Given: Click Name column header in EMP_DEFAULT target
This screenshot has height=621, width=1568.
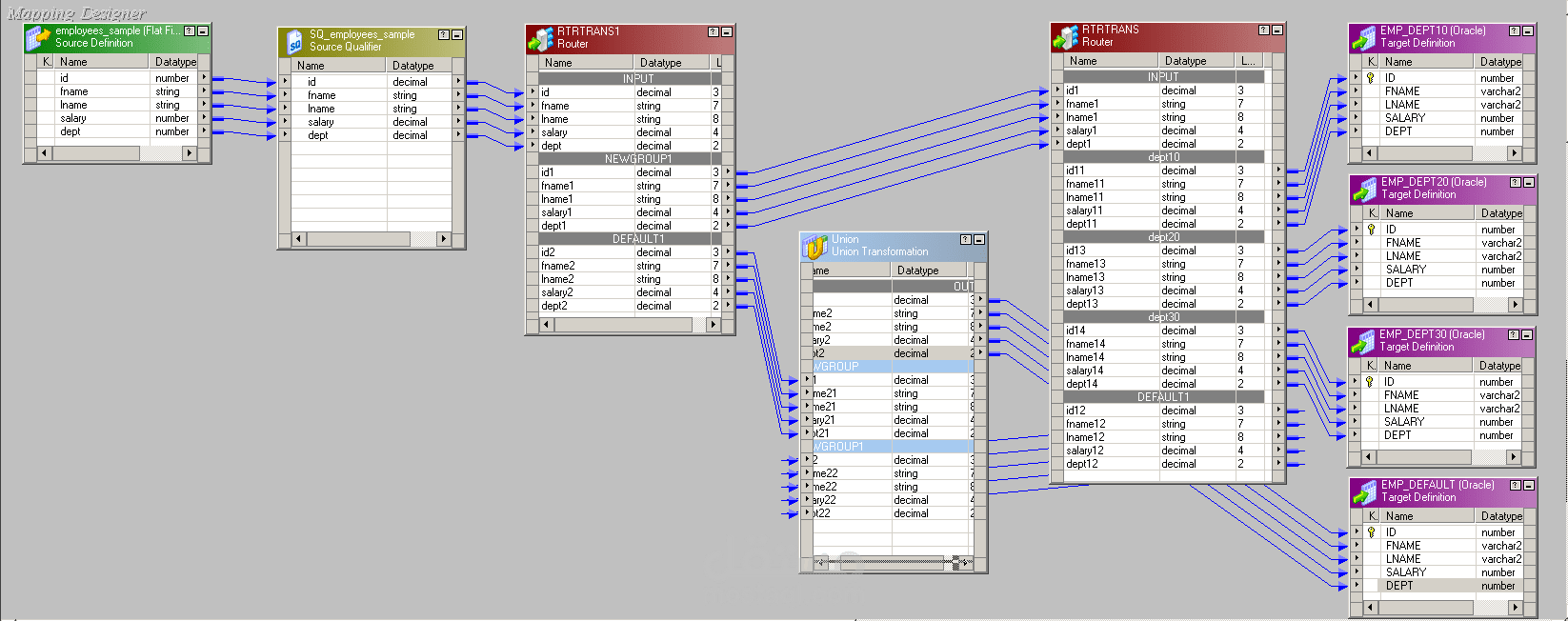Looking at the screenshot, I should 1426,516.
